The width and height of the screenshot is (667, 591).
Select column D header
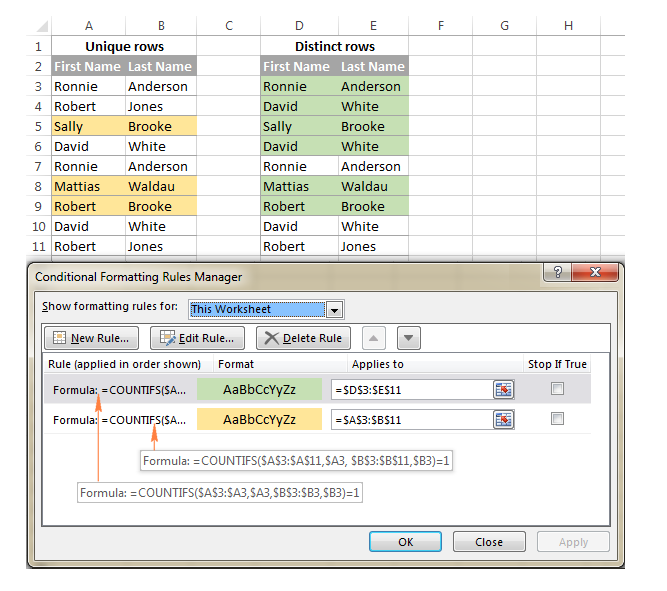pyautogui.click(x=298, y=24)
